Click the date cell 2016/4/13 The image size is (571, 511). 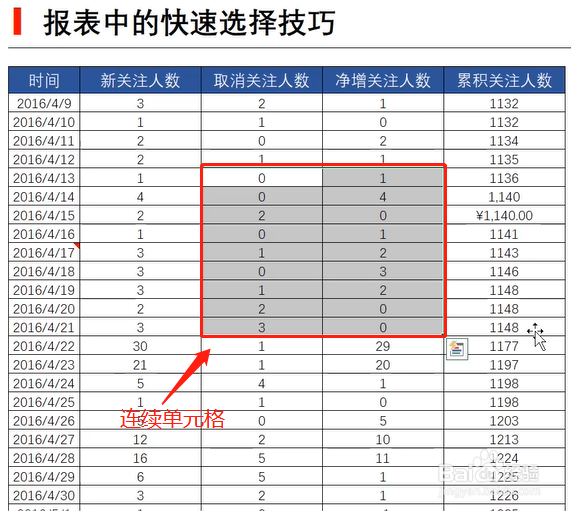coord(44,178)
